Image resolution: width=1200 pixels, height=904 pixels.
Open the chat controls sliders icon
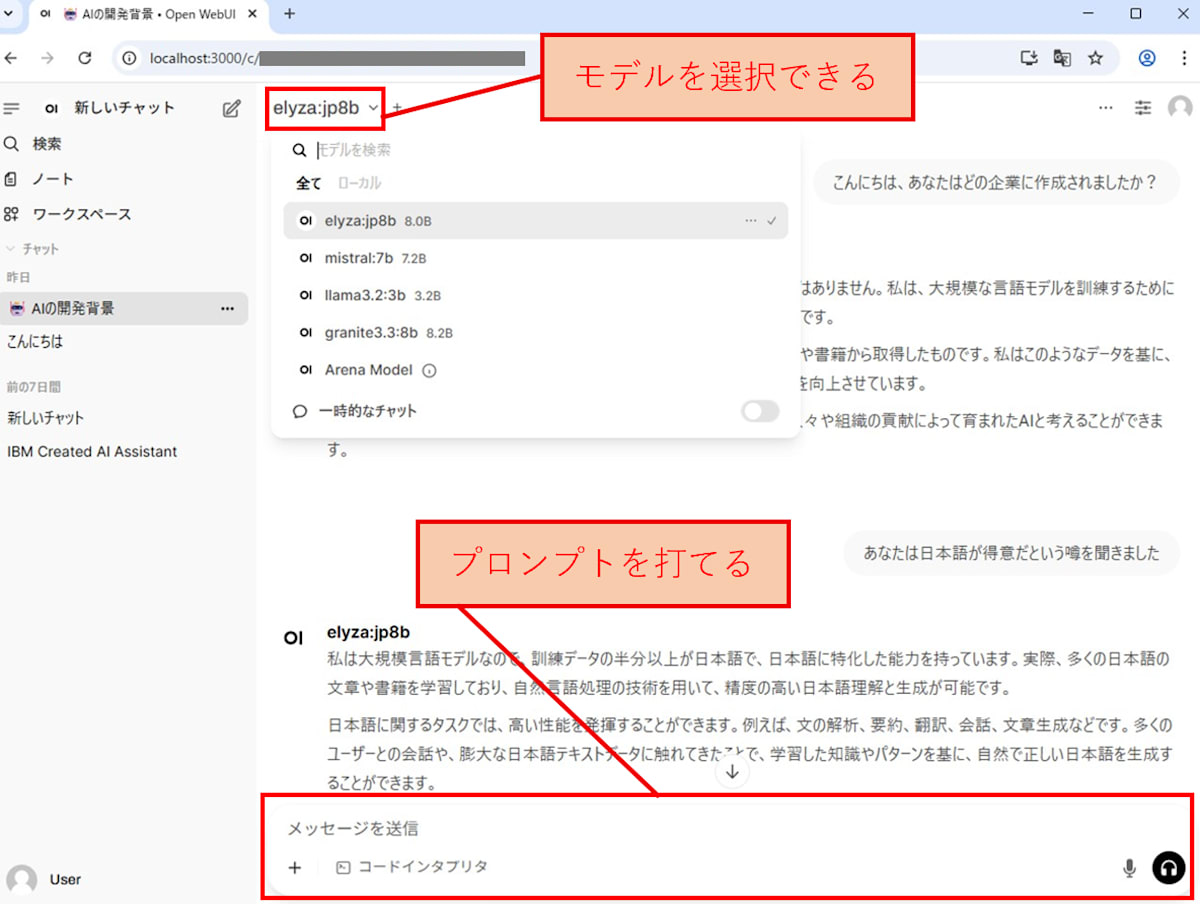tap(1142, 107)
